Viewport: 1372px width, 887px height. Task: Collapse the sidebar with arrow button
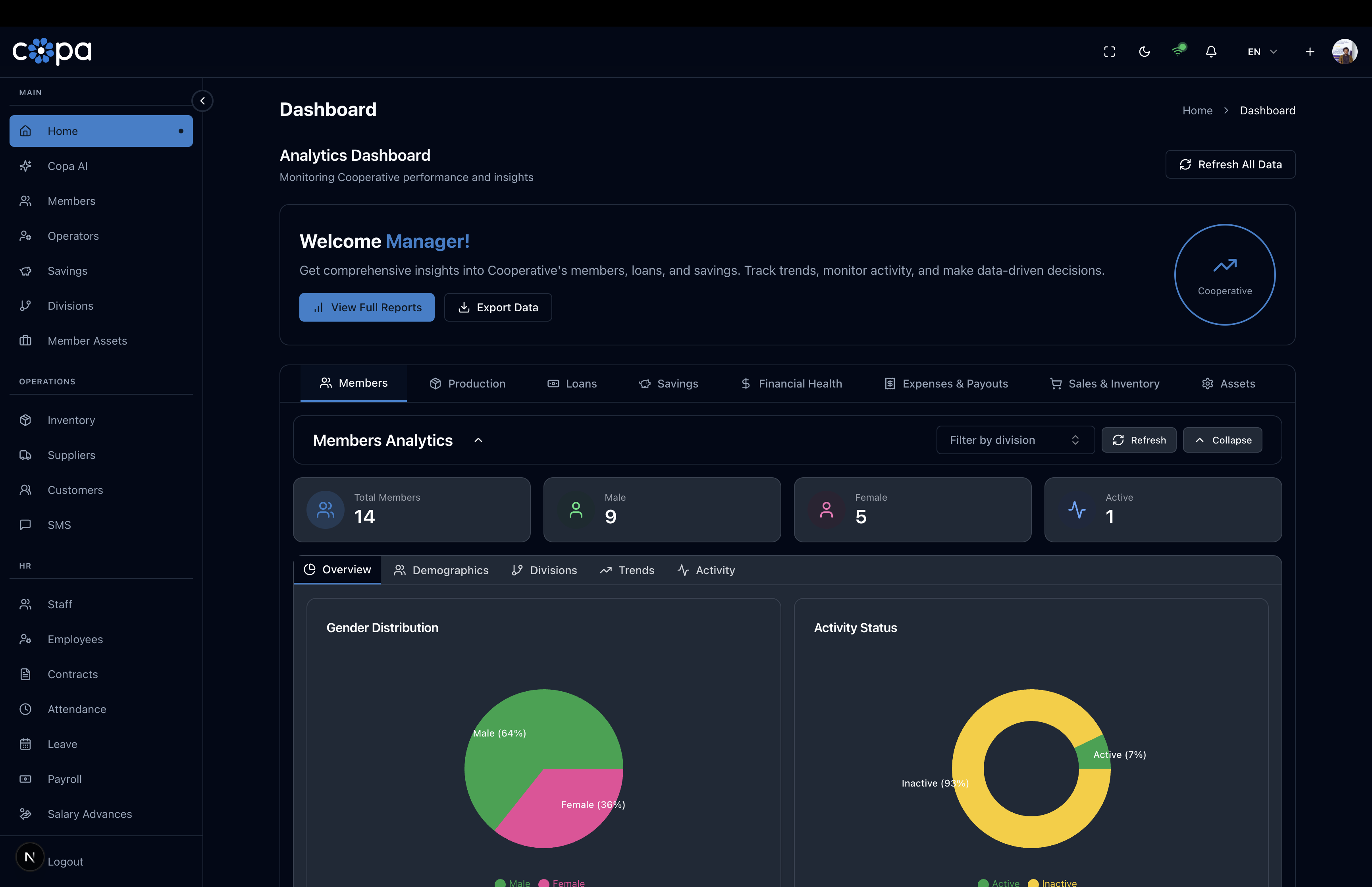202,101
